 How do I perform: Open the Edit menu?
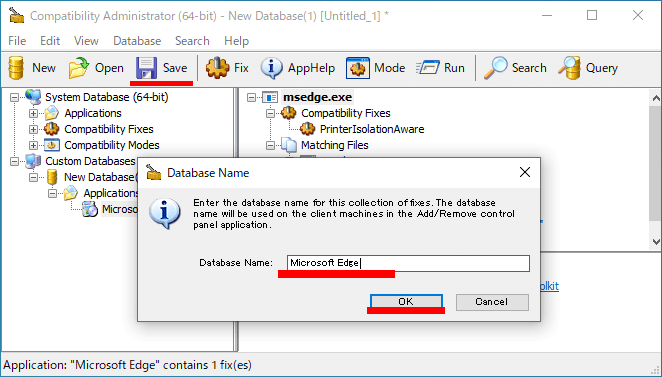pos(50,41)
